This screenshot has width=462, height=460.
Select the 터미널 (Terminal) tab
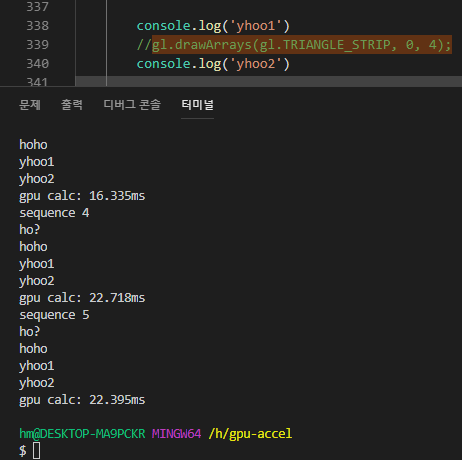tap(197, 105)
